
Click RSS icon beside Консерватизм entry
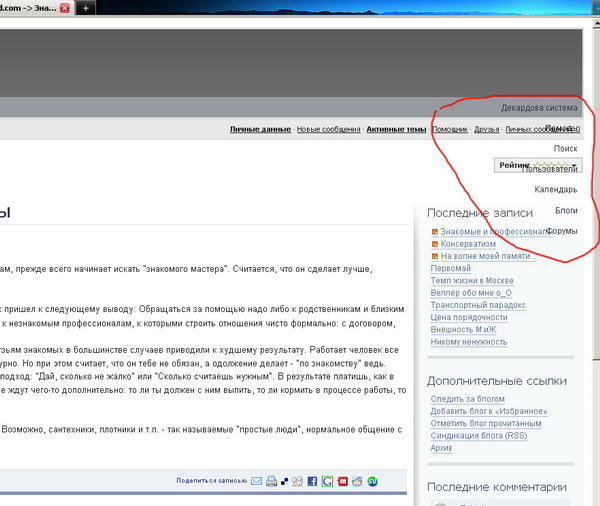434,244
